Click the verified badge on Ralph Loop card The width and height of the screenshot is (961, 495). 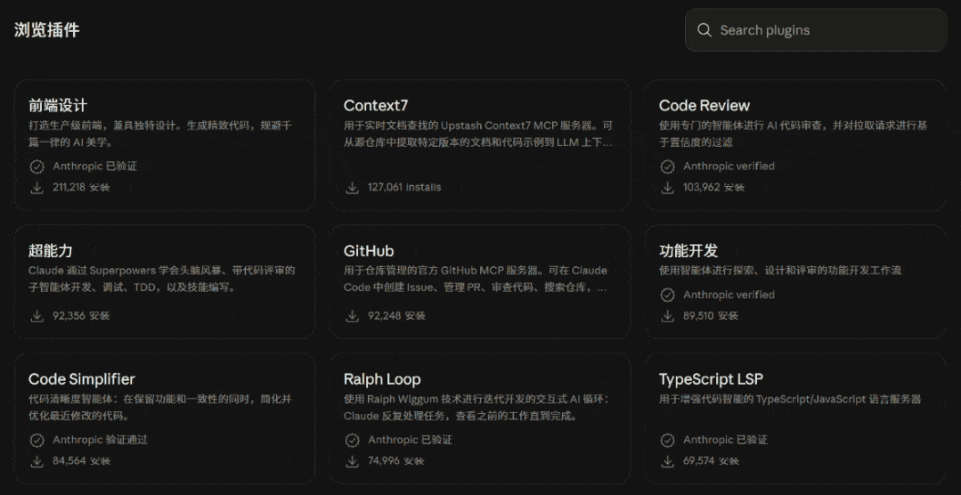pyautogui.click(x=352, y=440)
